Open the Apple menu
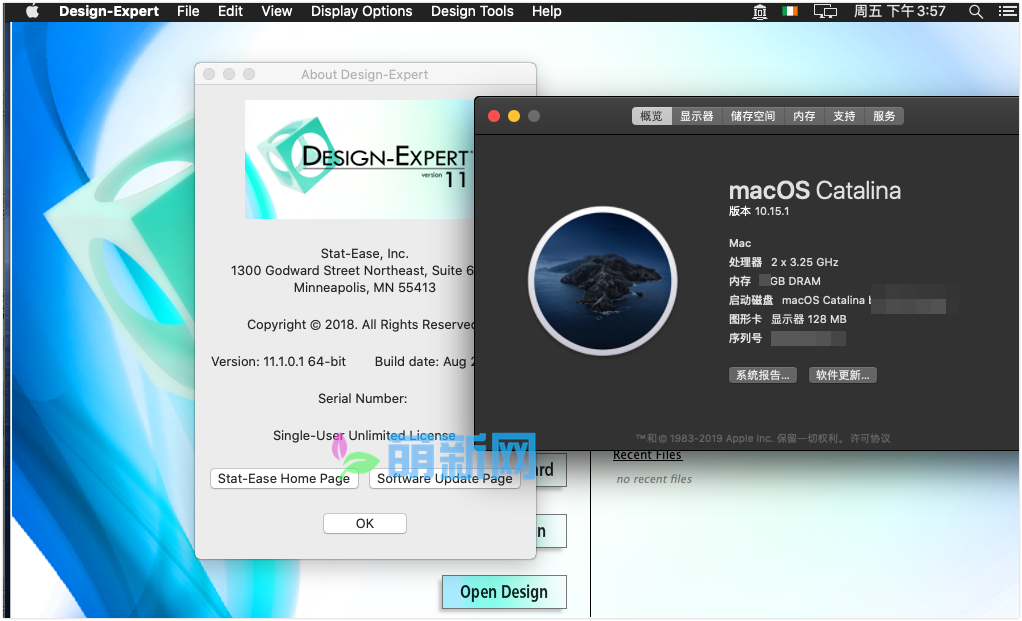This screenshot has height=621, width=1022. click(31, 11)
